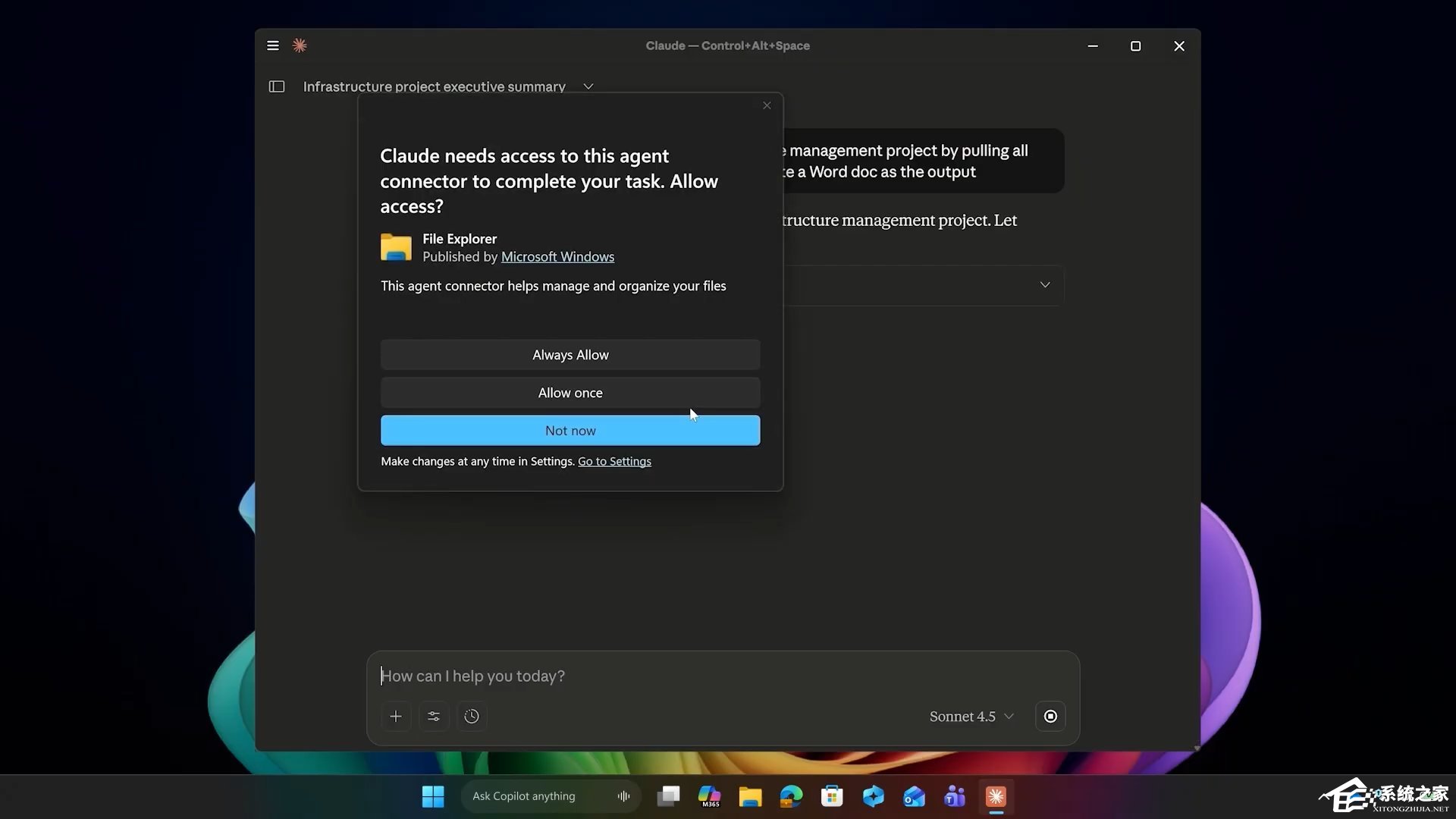Click the 'File Explorer' connector name in dialog
The image size is (1456, 819).
(x=460, y=239)
